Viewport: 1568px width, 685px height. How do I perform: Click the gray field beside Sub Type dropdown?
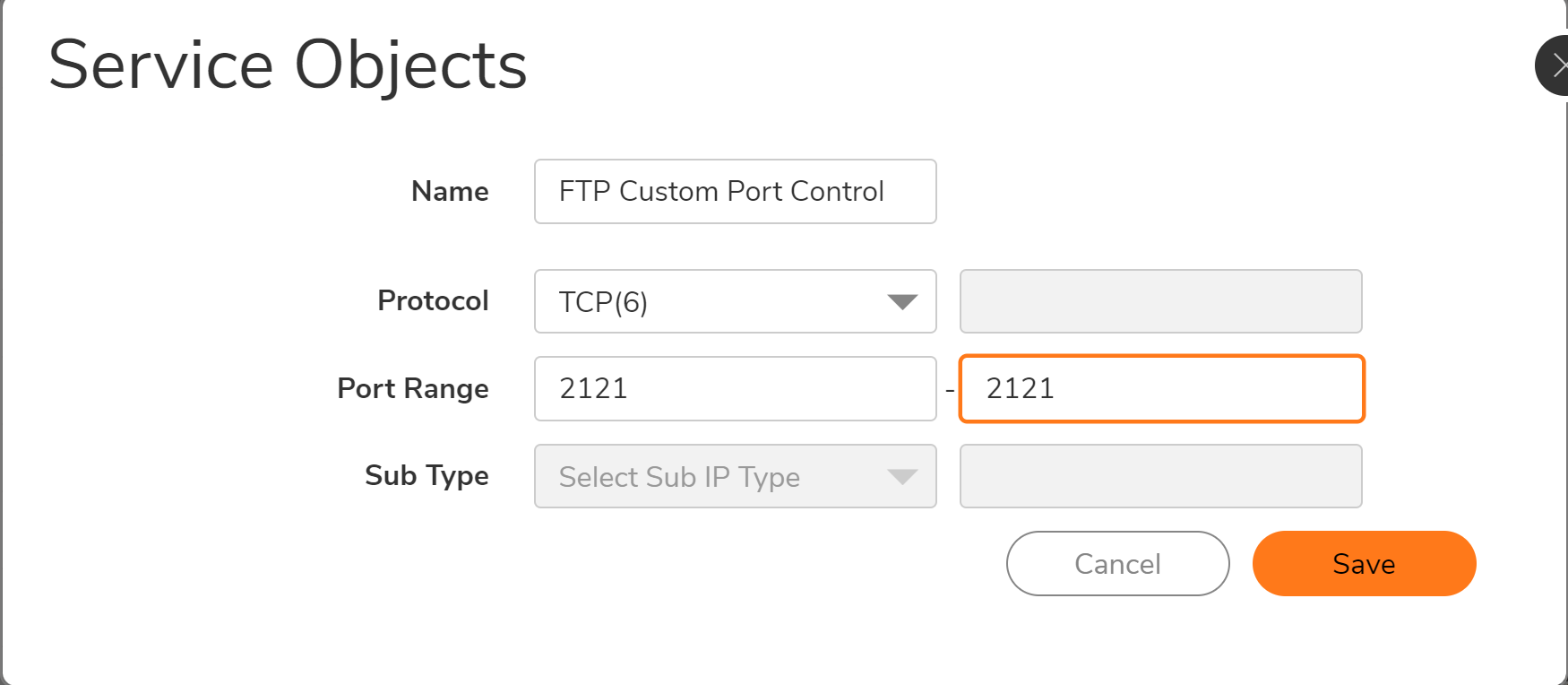[1160, 477]
